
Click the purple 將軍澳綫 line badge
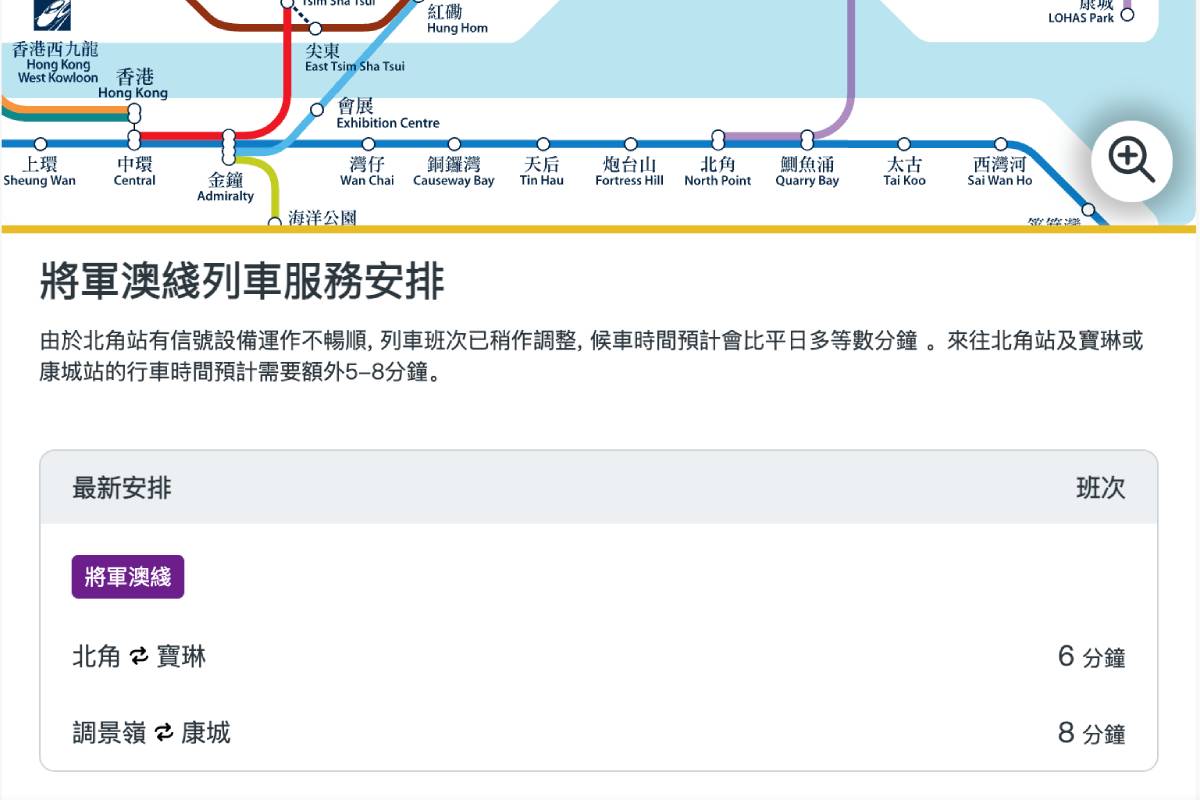[x=128, y=577]
